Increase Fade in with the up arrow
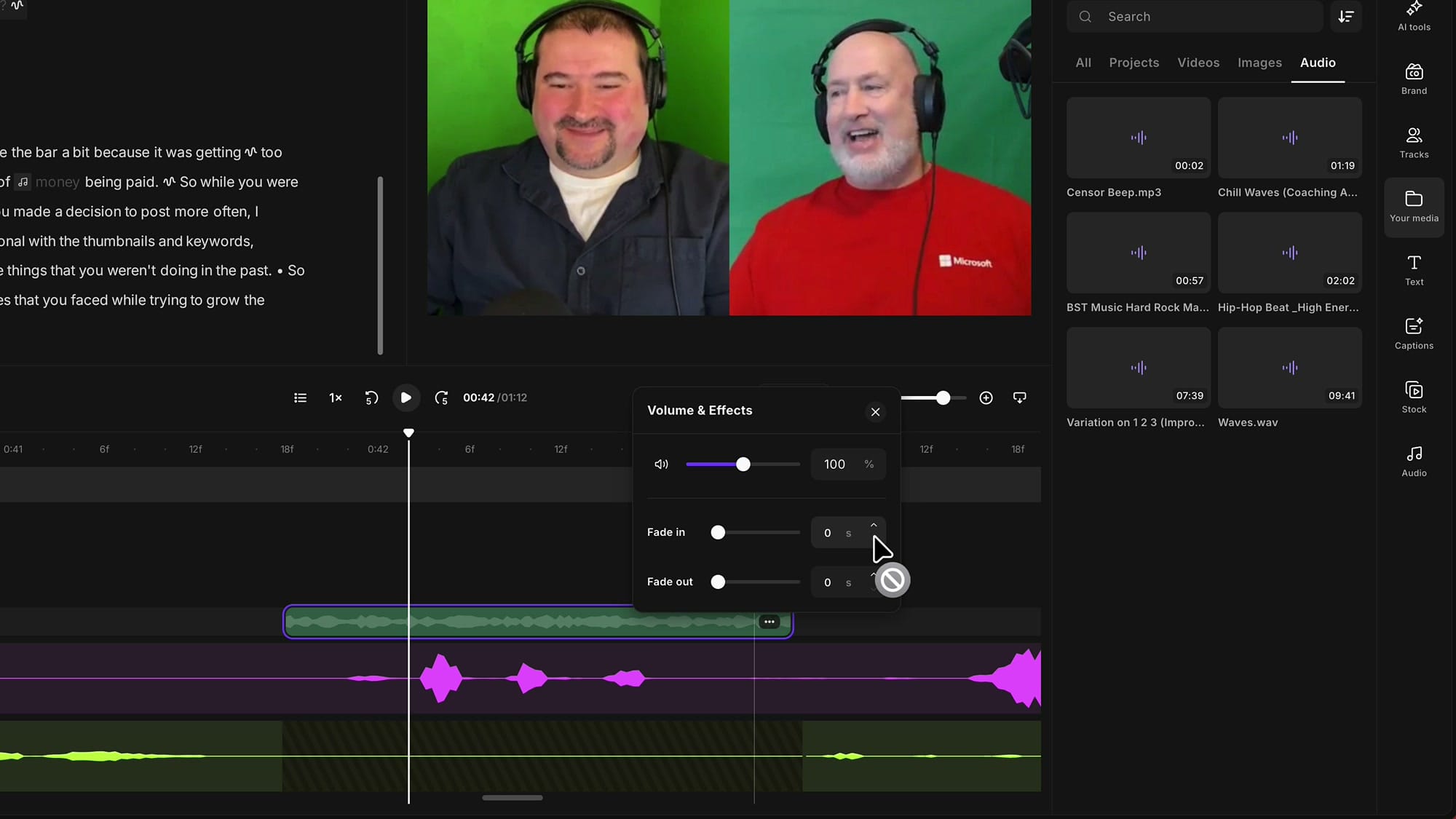 [874, 526]
